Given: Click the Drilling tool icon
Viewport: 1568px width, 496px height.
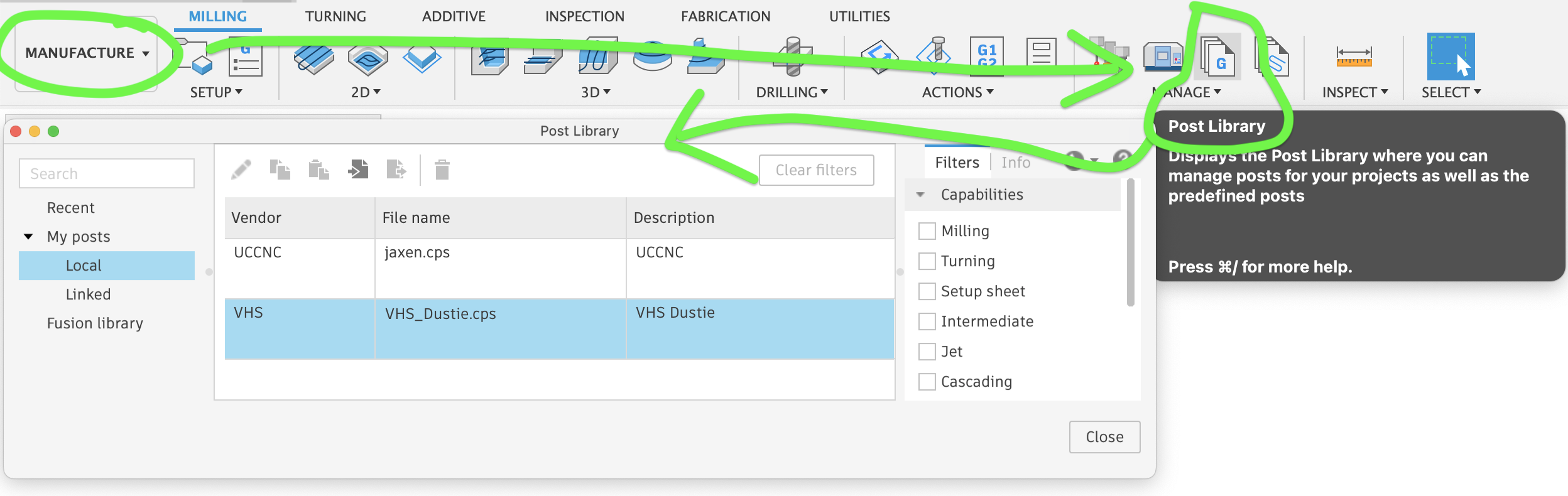Looking at the screenshot, I should click(793, 57).
